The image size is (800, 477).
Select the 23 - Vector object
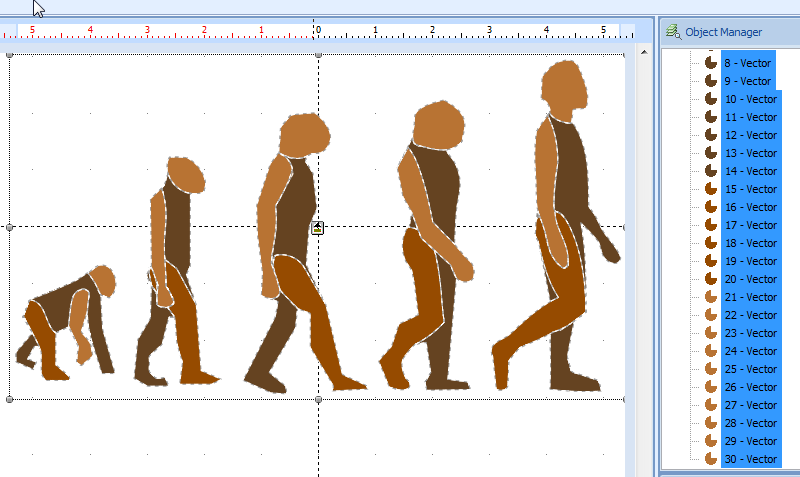750,333
